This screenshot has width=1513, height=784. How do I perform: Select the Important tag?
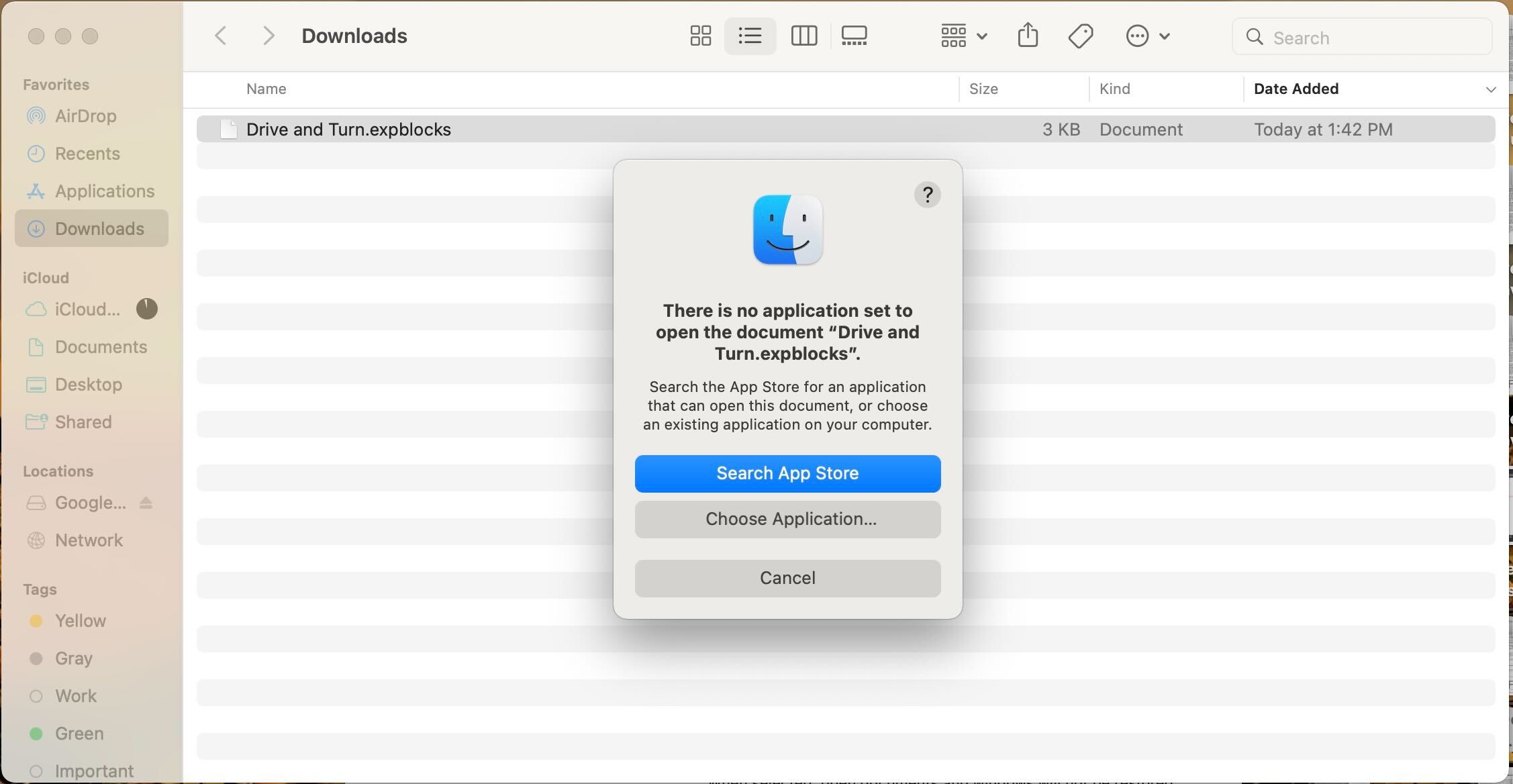pyautogui.click(x=91, y=771)
